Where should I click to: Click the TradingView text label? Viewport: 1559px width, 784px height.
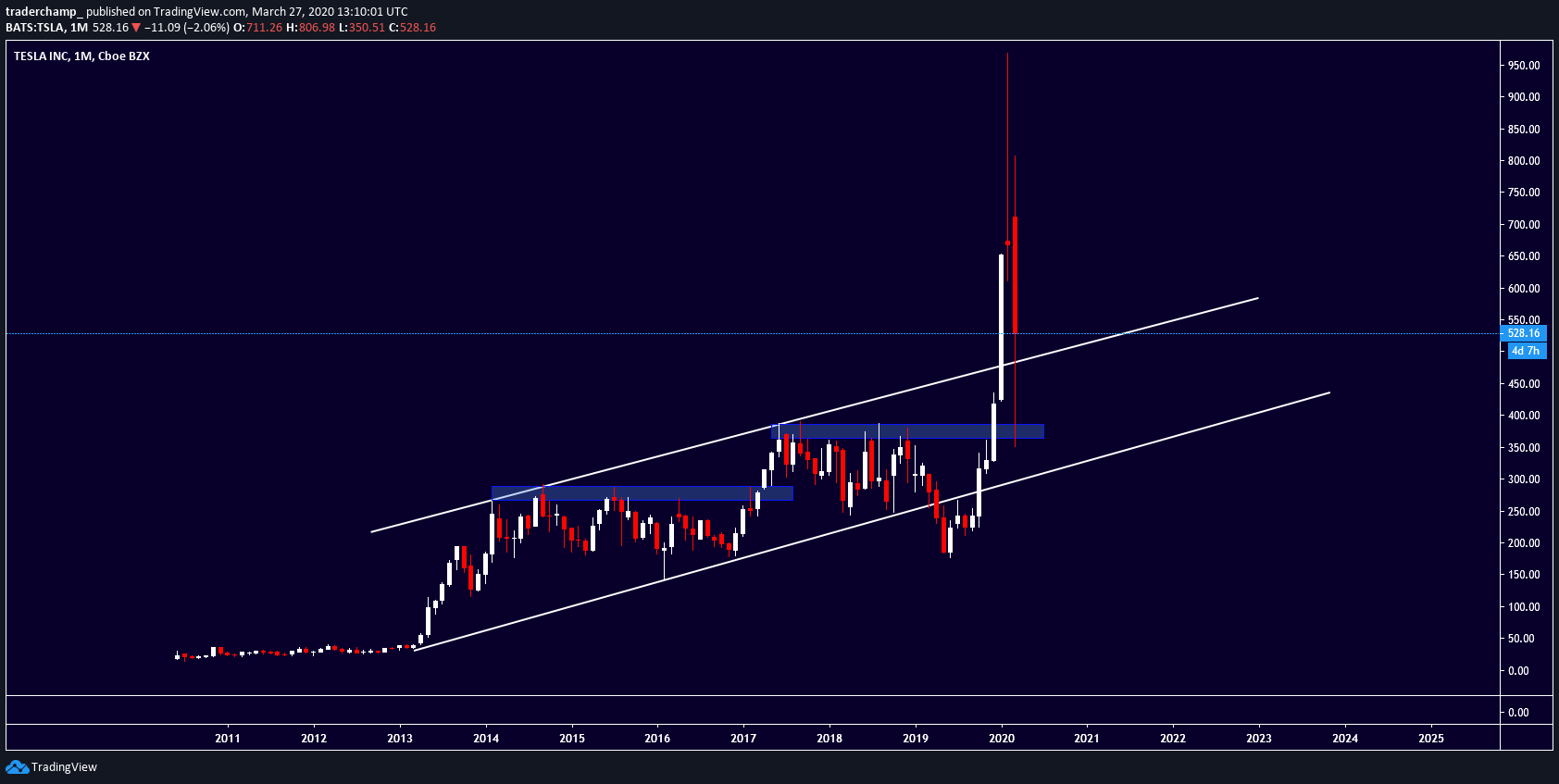(64, 766)
